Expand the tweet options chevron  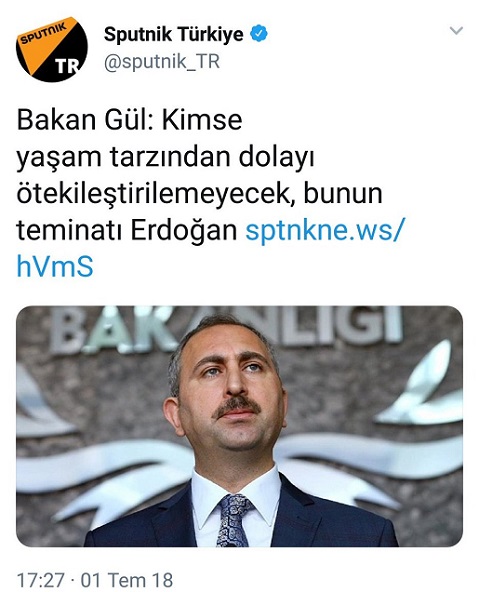456,31
